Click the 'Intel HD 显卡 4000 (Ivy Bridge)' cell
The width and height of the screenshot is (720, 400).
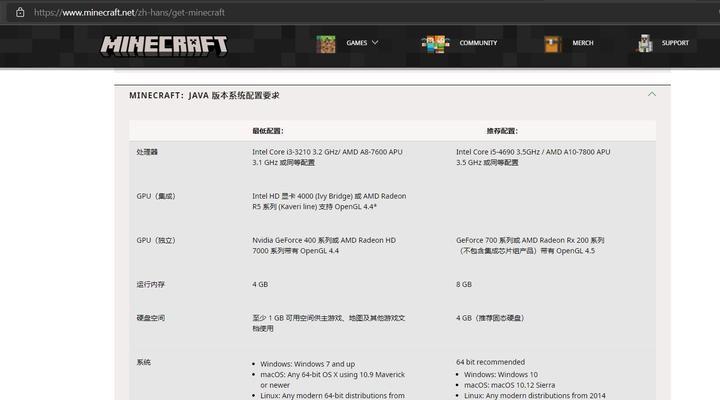click(329, 201)
